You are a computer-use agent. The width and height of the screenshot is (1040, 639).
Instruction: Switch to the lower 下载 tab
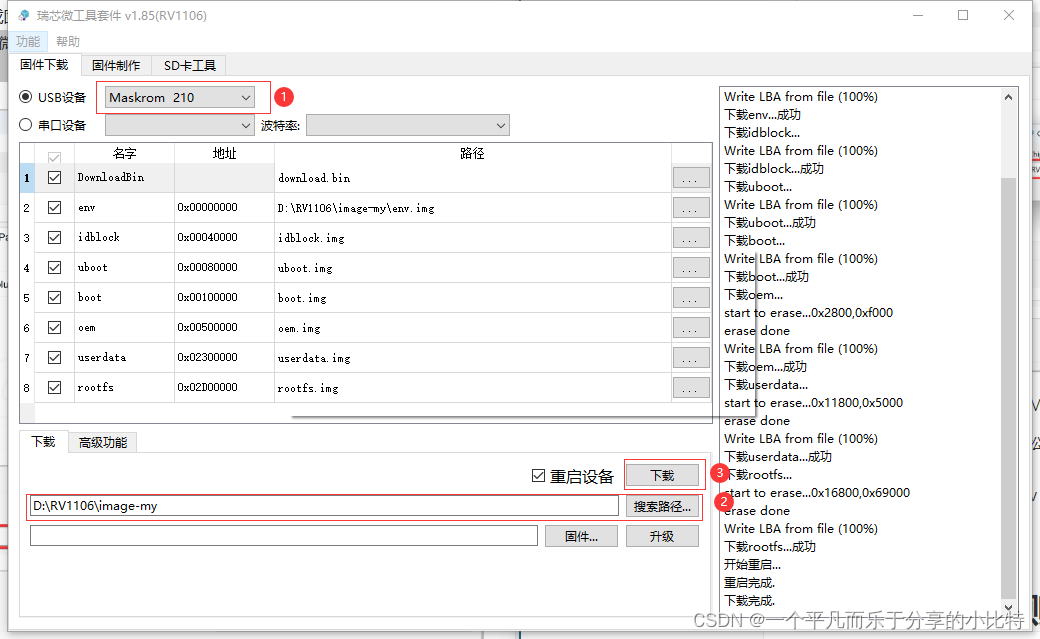(44, 441)
